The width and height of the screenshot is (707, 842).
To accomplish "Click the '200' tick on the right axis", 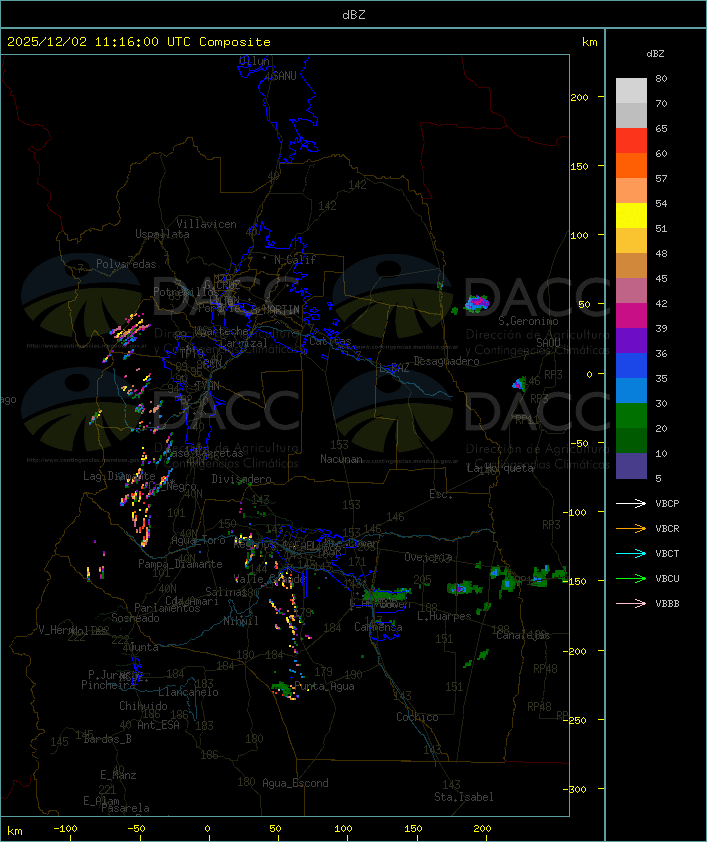I will [x=579, y=97].
